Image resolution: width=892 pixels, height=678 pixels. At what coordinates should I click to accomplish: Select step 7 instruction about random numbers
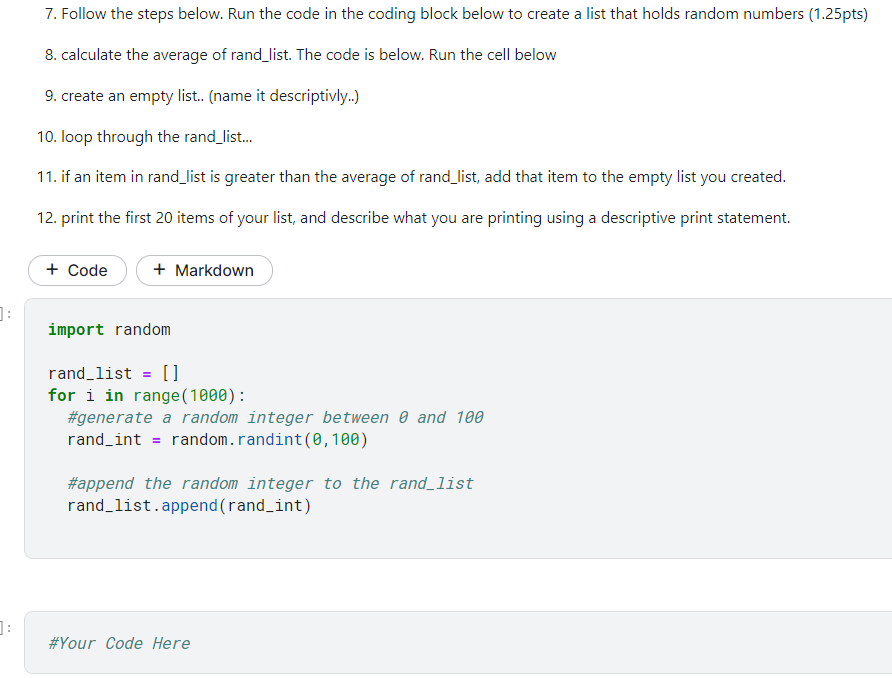click(450, 13)
